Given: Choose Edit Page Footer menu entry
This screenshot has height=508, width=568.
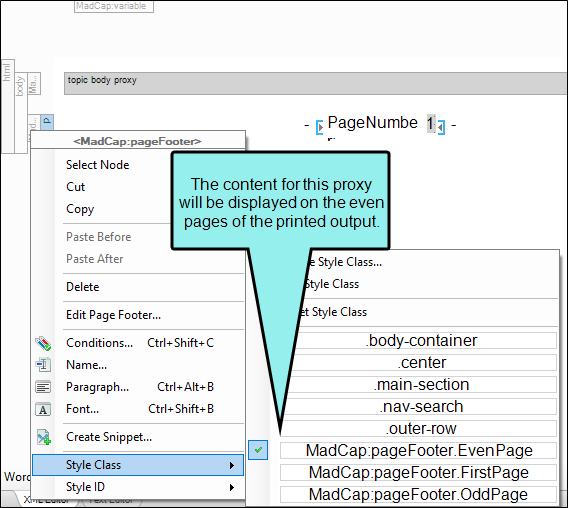Looking at the screenshot, I should [113, 315].
